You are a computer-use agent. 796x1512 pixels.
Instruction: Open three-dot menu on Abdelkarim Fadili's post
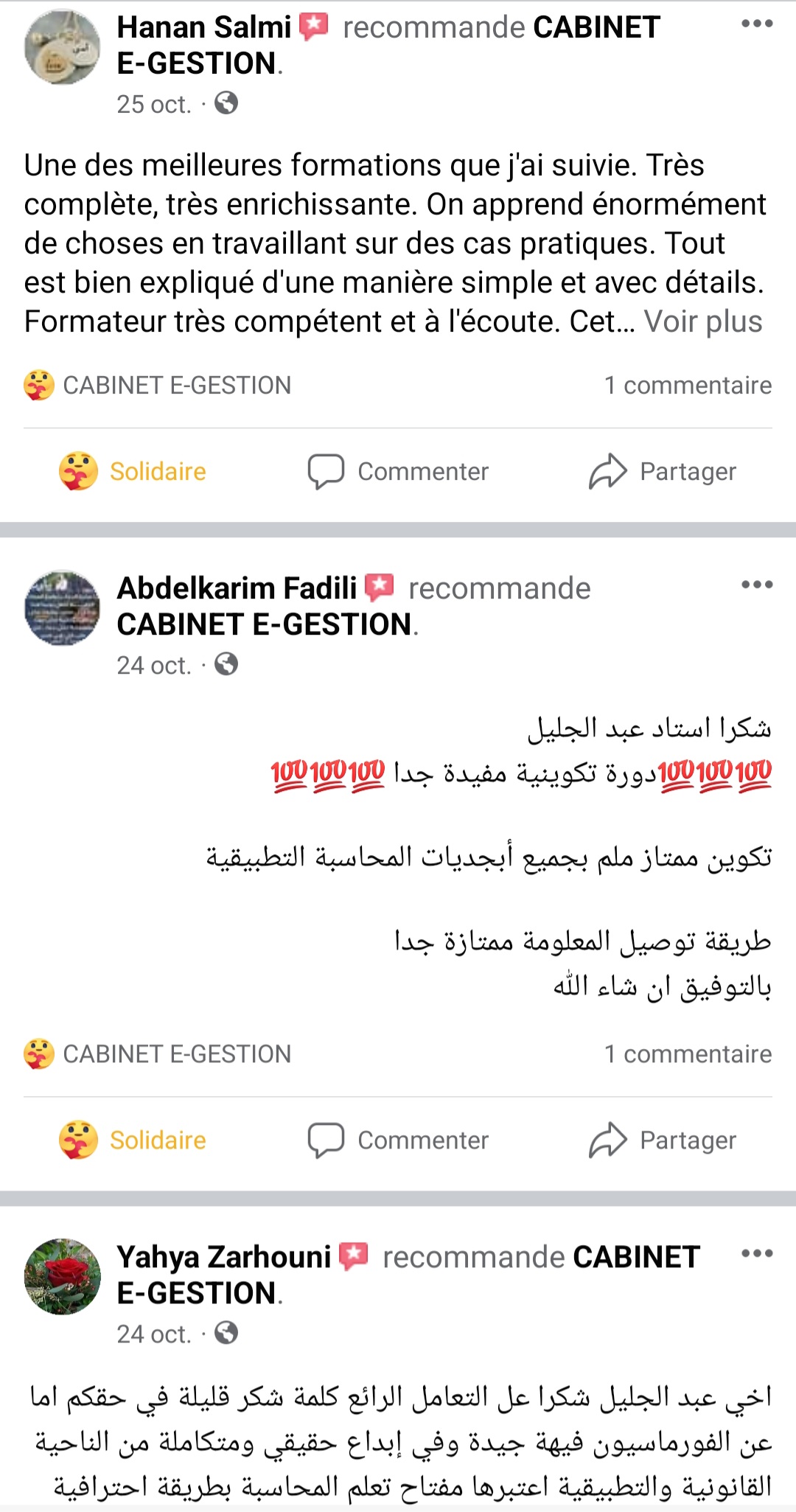click(x=757, y=585)
